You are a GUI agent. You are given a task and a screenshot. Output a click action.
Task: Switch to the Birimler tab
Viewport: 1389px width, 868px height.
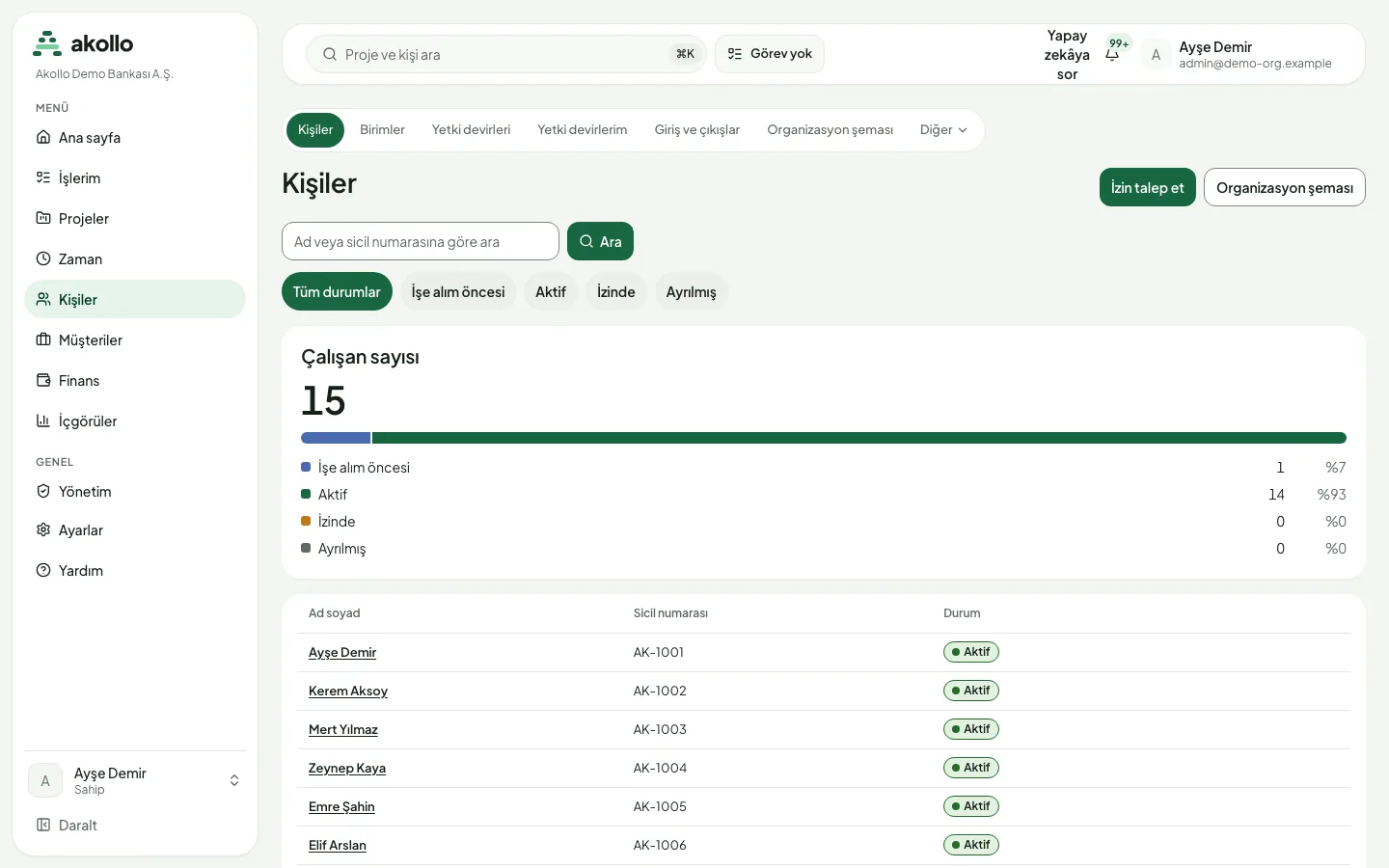(382, 129)
